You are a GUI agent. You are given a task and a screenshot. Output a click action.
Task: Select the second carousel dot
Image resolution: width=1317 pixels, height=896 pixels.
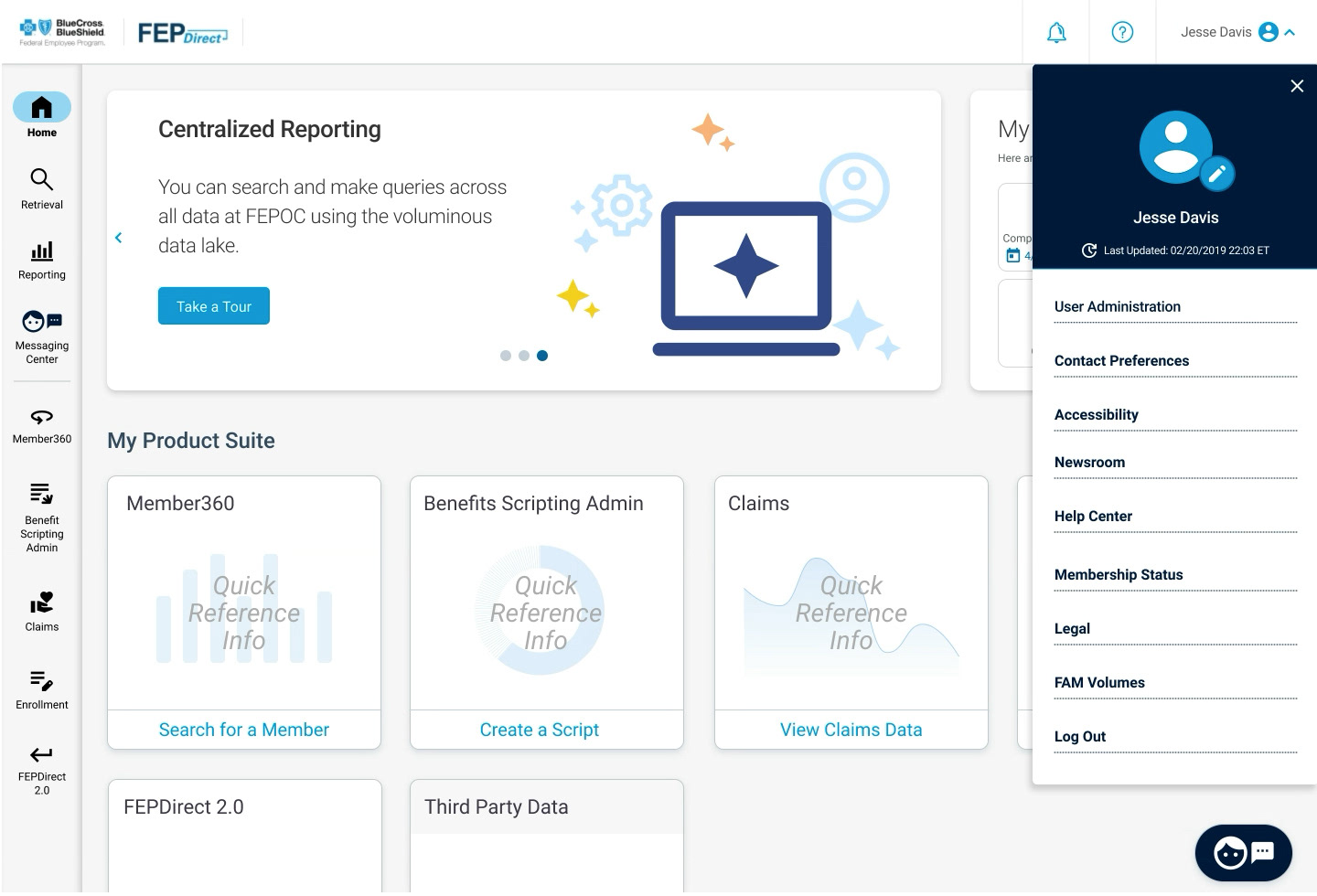tap(524, 356)
